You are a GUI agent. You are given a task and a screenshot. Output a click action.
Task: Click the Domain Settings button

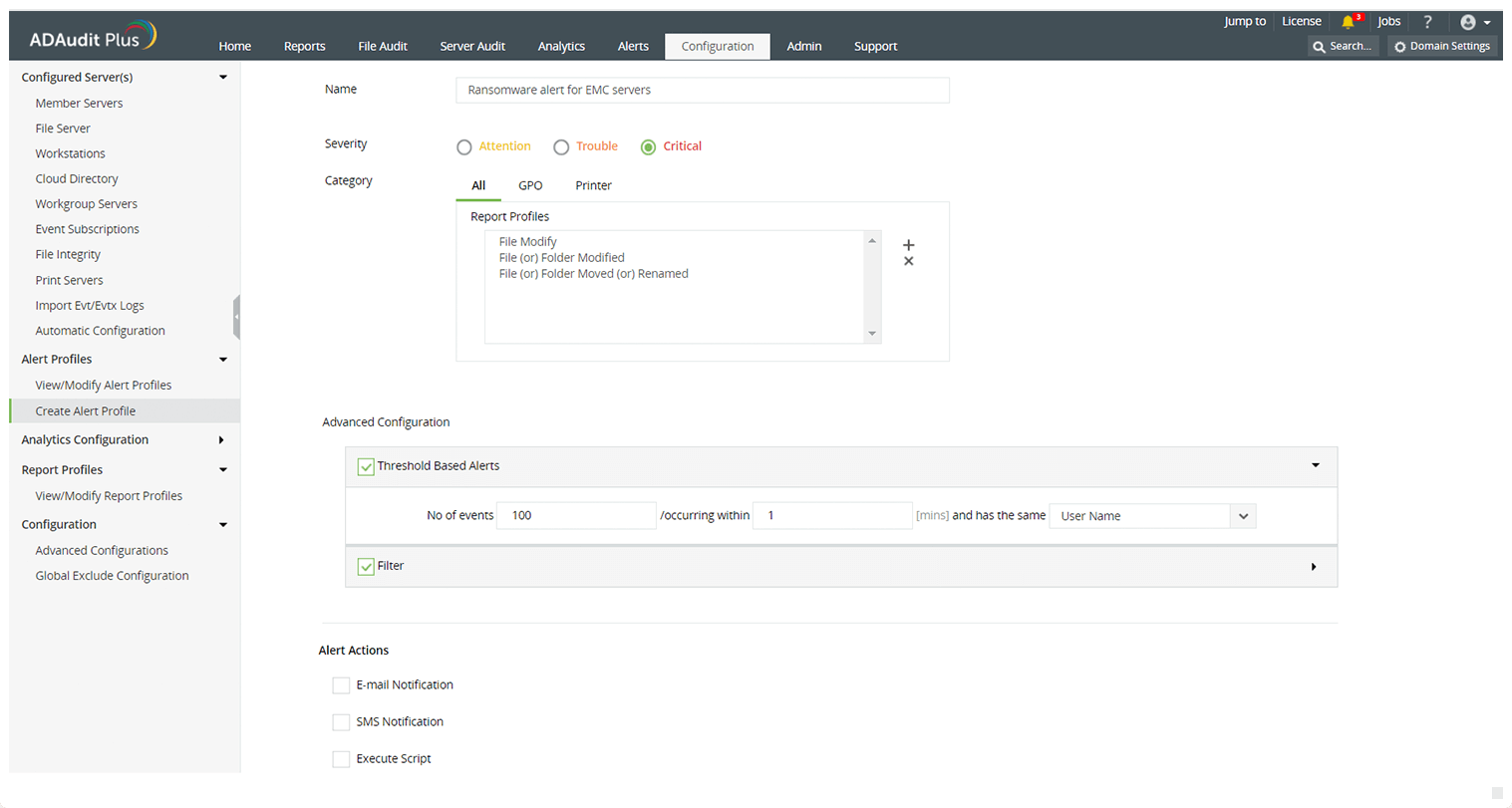[x=1442, y=46]
